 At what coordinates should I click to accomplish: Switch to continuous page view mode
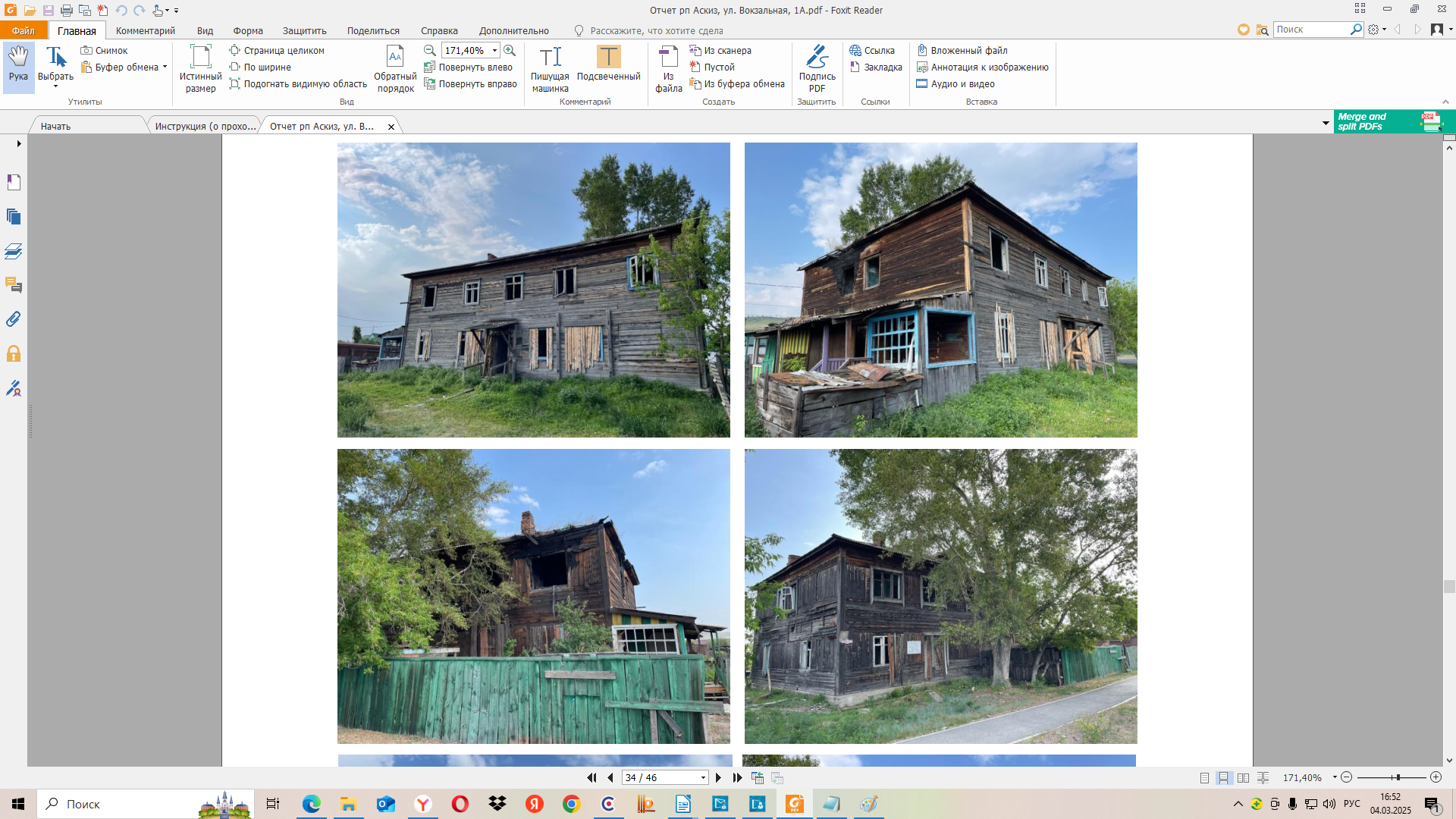(x=1223, y=778)
